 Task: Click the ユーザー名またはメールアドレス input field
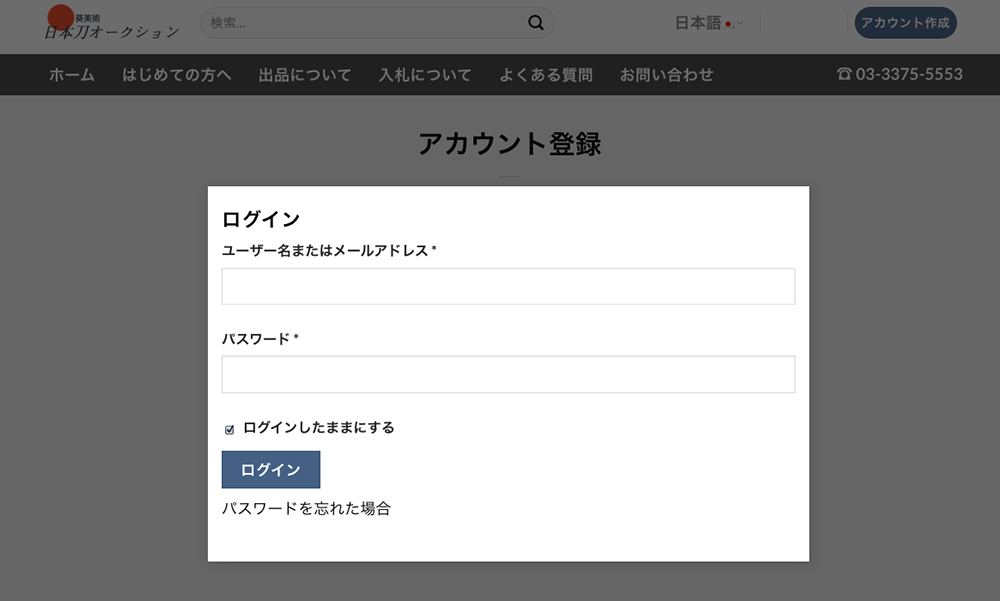click(508, 286)
